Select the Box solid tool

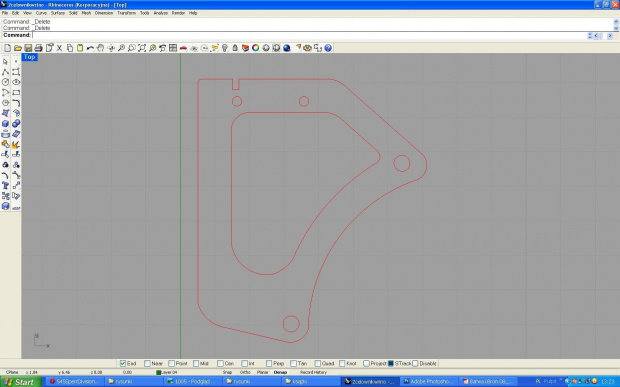pyautogui.click(x=5, y=124)
